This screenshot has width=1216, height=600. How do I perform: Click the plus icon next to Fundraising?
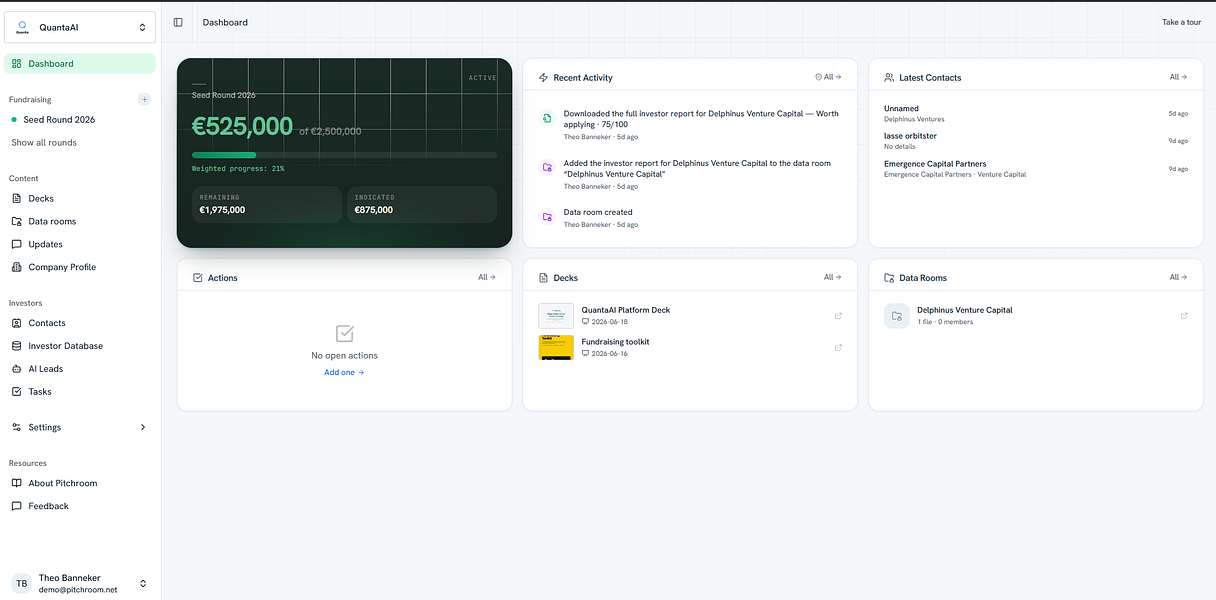[x=144, y=99]
